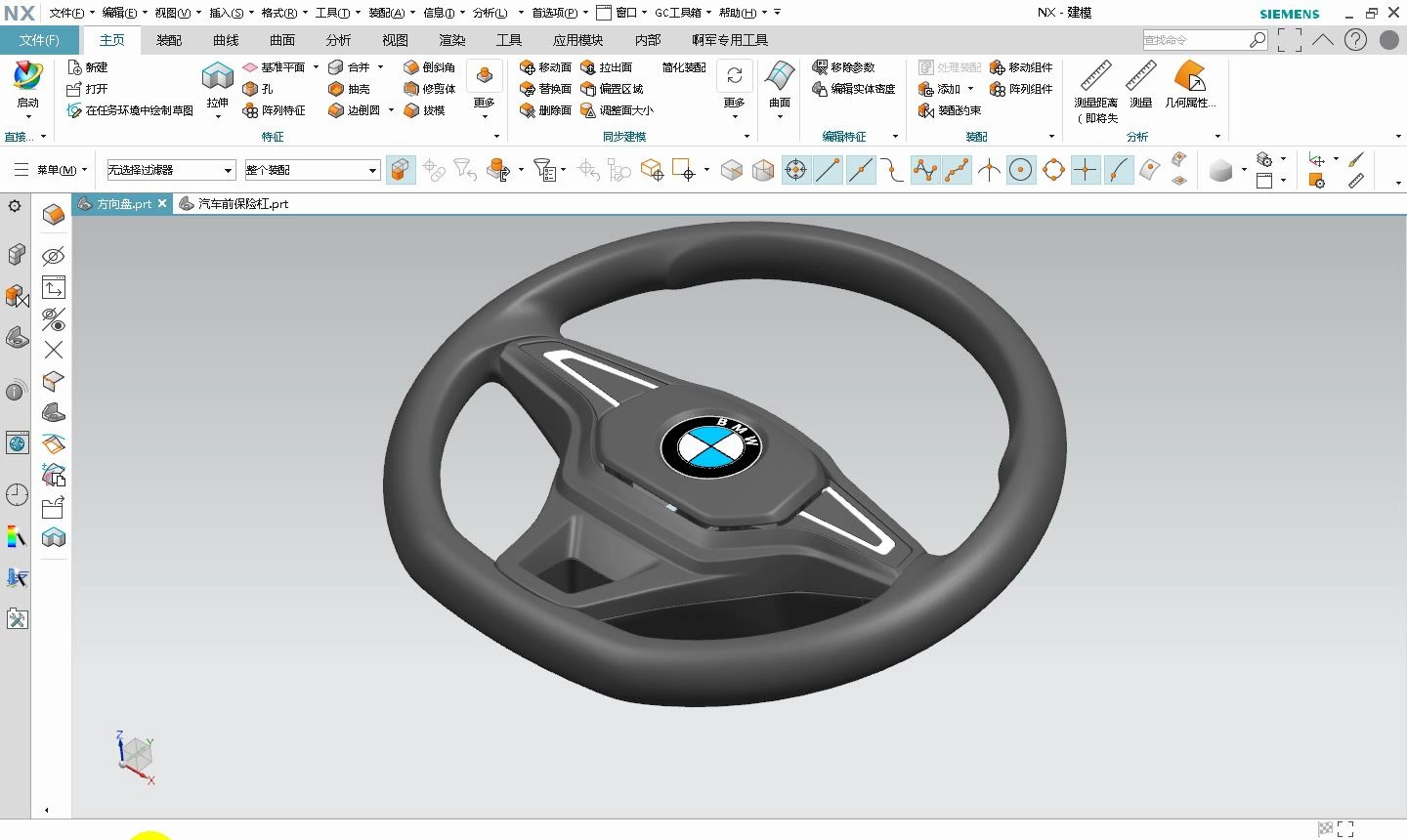Select the 修剪体 (Trim Body) tool
The image size is (1407, 840).
click(x=430, y=89)
